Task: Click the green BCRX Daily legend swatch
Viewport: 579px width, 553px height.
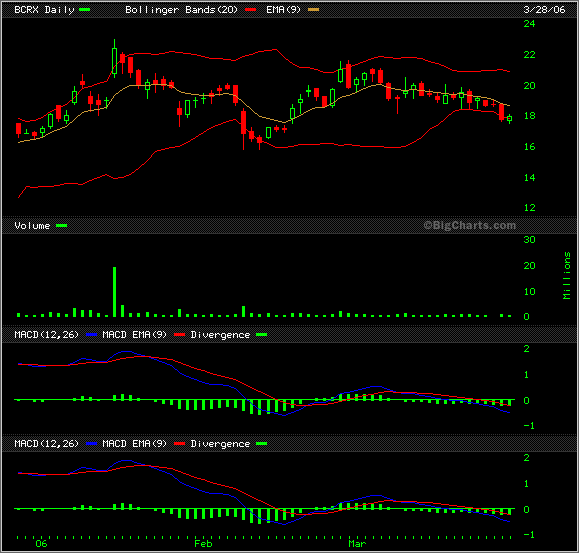Action: click(x=85, y=10)
